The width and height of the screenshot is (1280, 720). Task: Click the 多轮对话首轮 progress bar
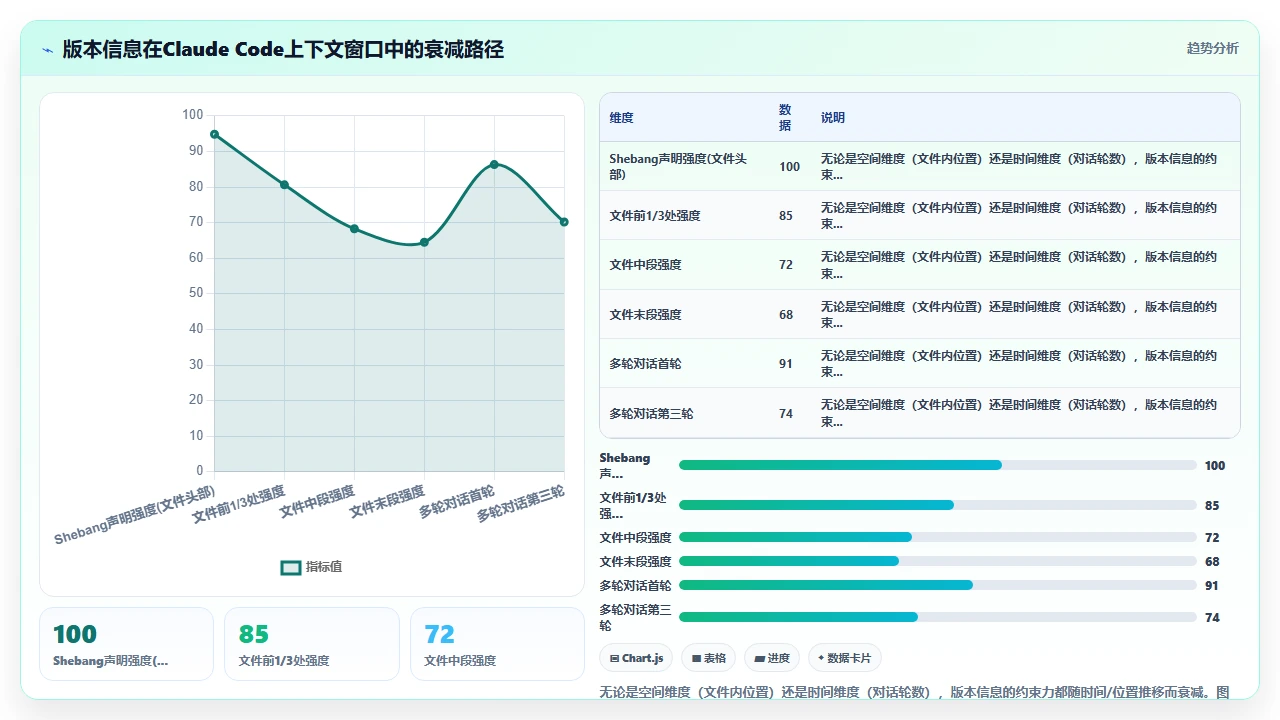tap(938, 585)
